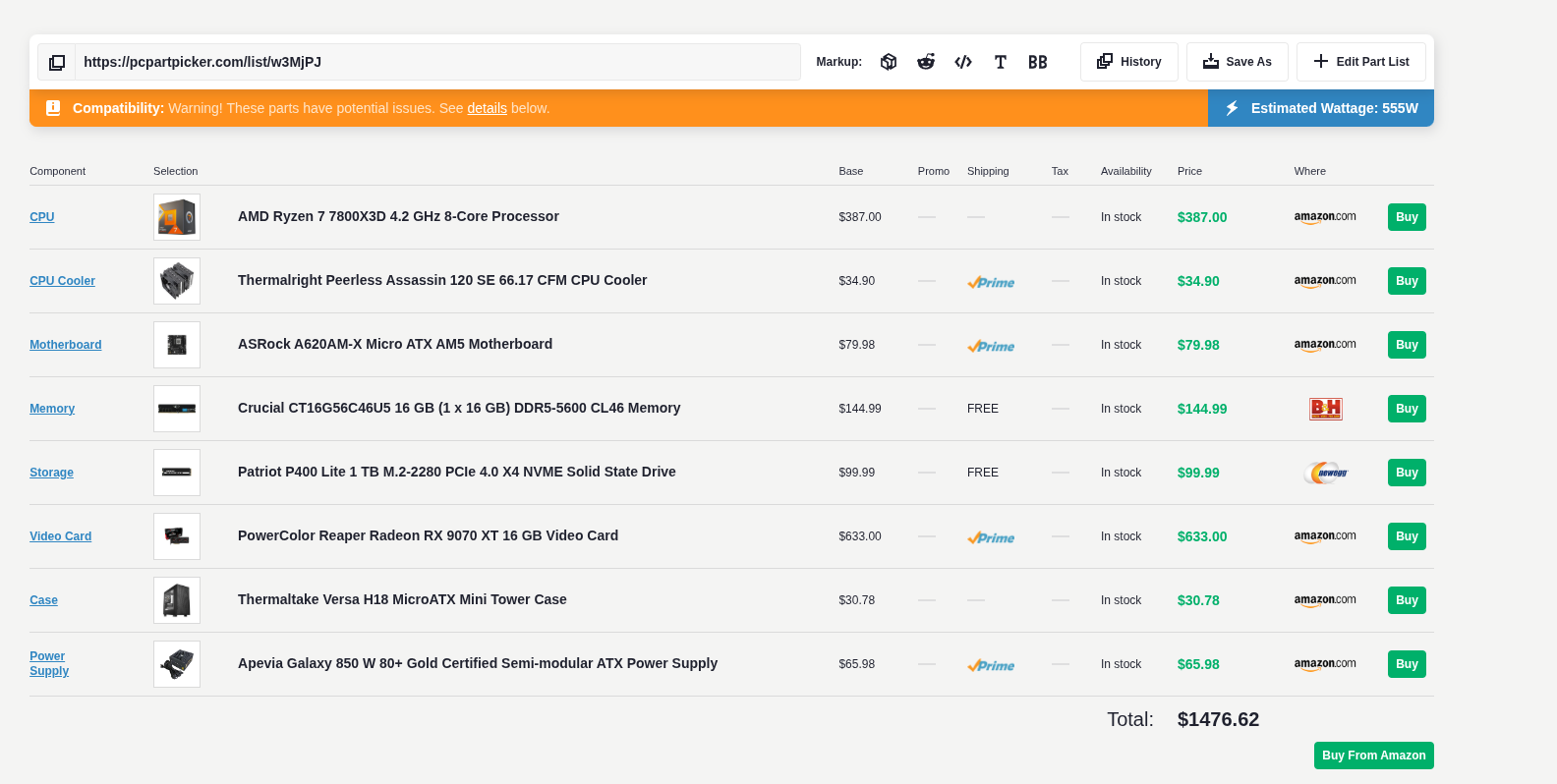Select the HTML code markup icon
The height and width of the screenshot is (784, 1557).
click(x=963, y=62)
